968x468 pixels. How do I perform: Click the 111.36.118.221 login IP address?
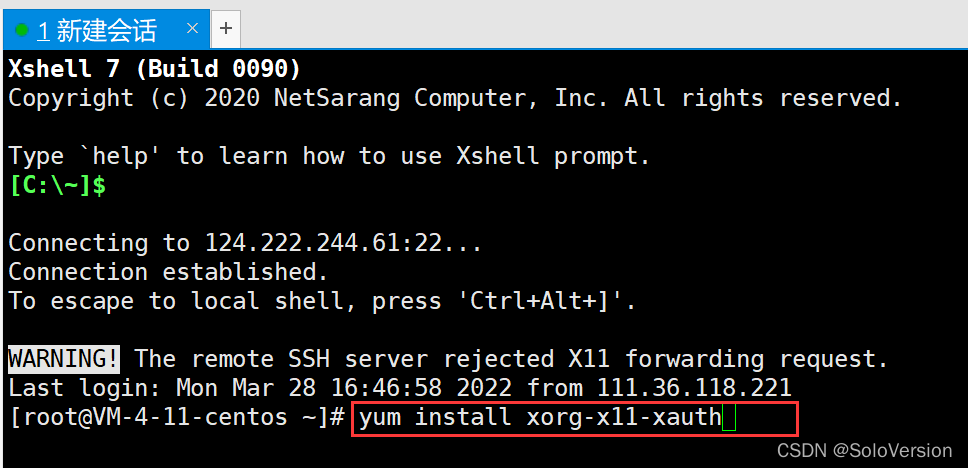coord(694,387)
